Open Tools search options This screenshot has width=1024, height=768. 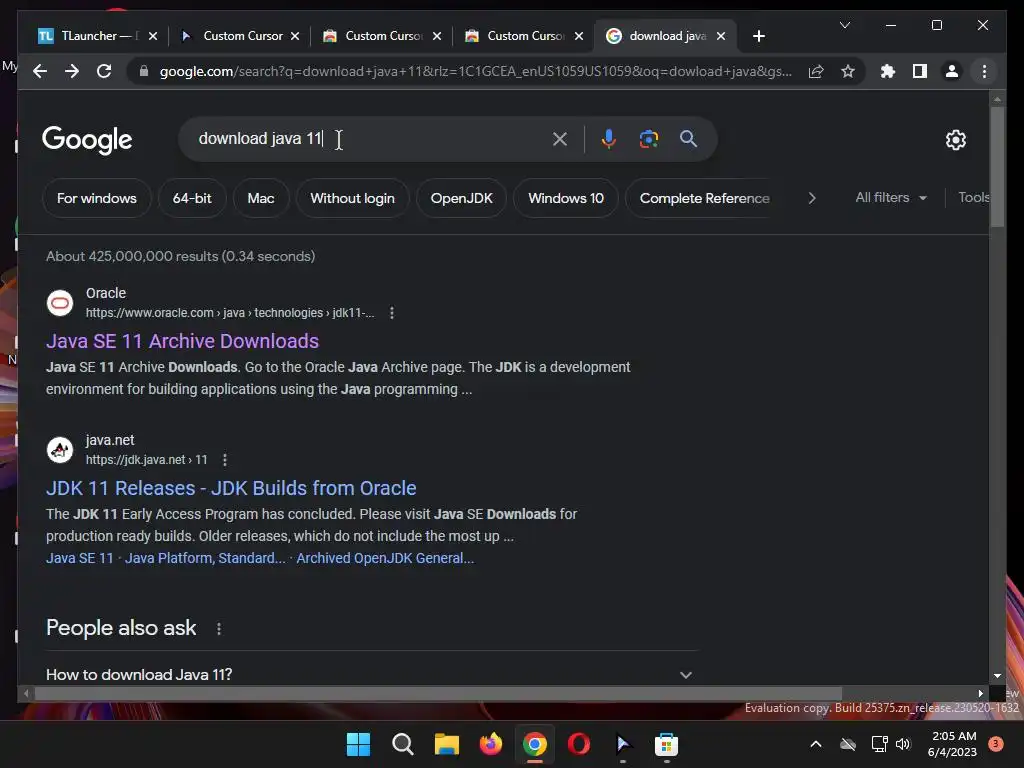pos(973,197)
